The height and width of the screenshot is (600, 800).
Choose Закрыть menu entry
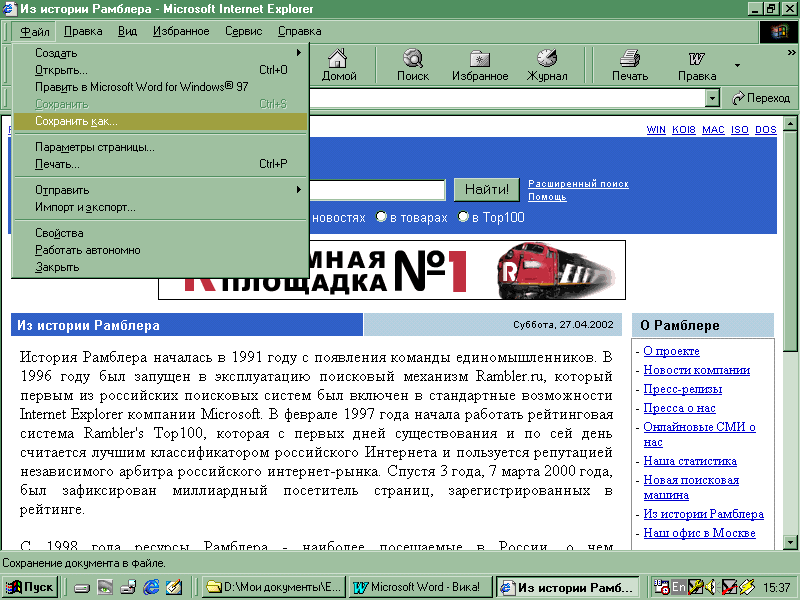tap(161, 267)
